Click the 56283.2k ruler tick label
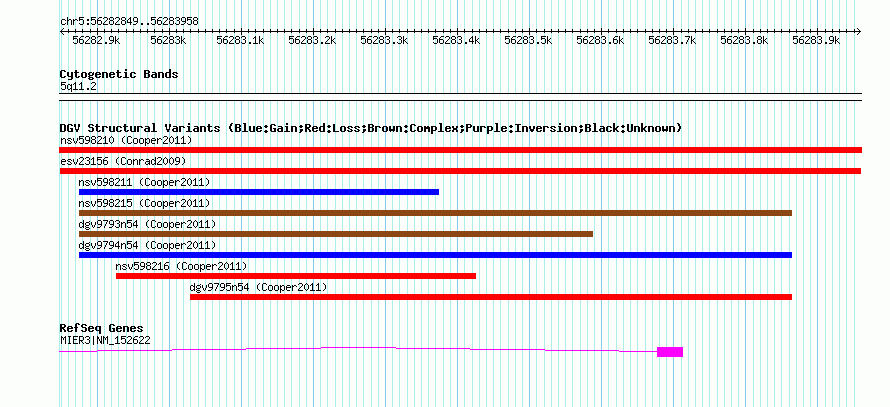The height and width of the screenshot is (407, 890). (x=313, y=40)
